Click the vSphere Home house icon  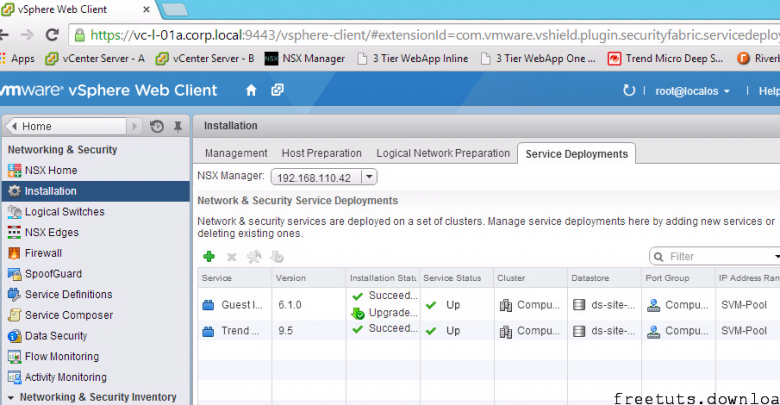coord(251,90)
